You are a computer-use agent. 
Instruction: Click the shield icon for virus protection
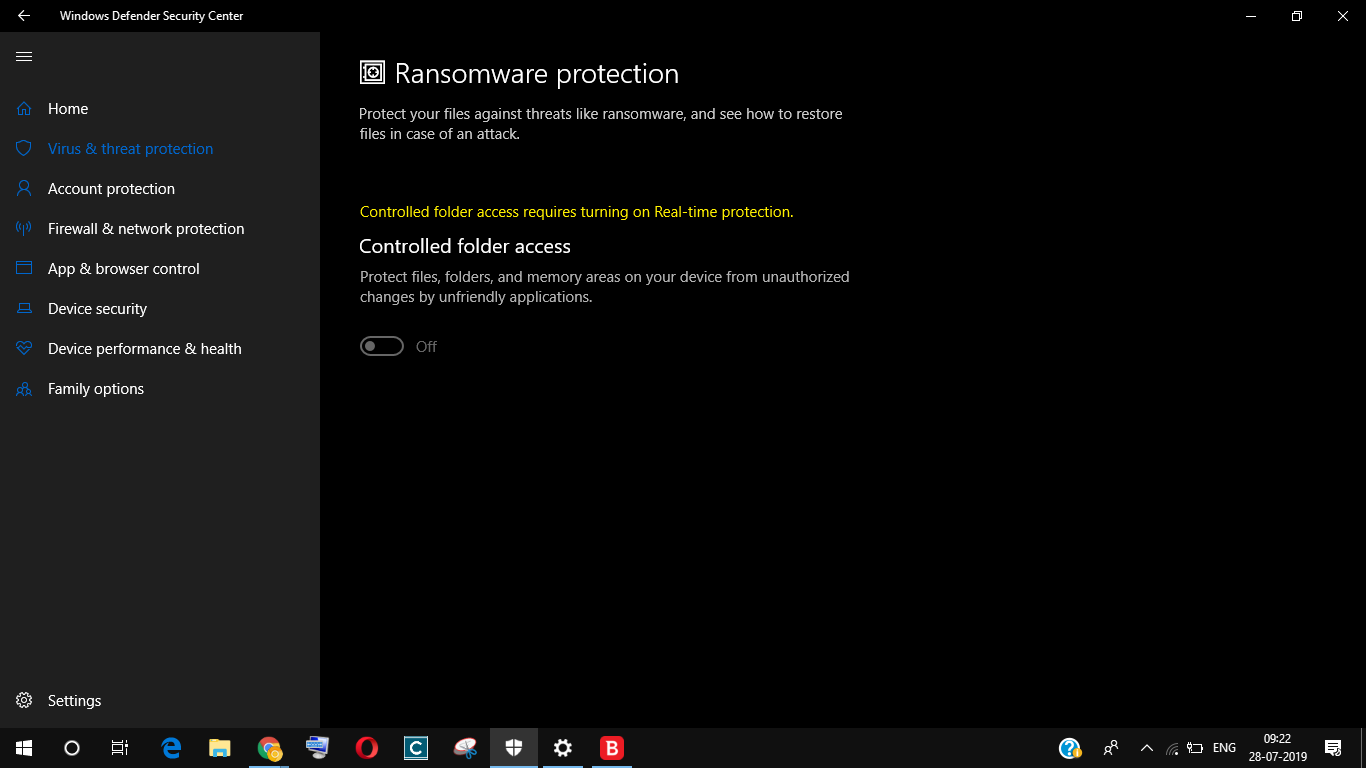(24, 148)
